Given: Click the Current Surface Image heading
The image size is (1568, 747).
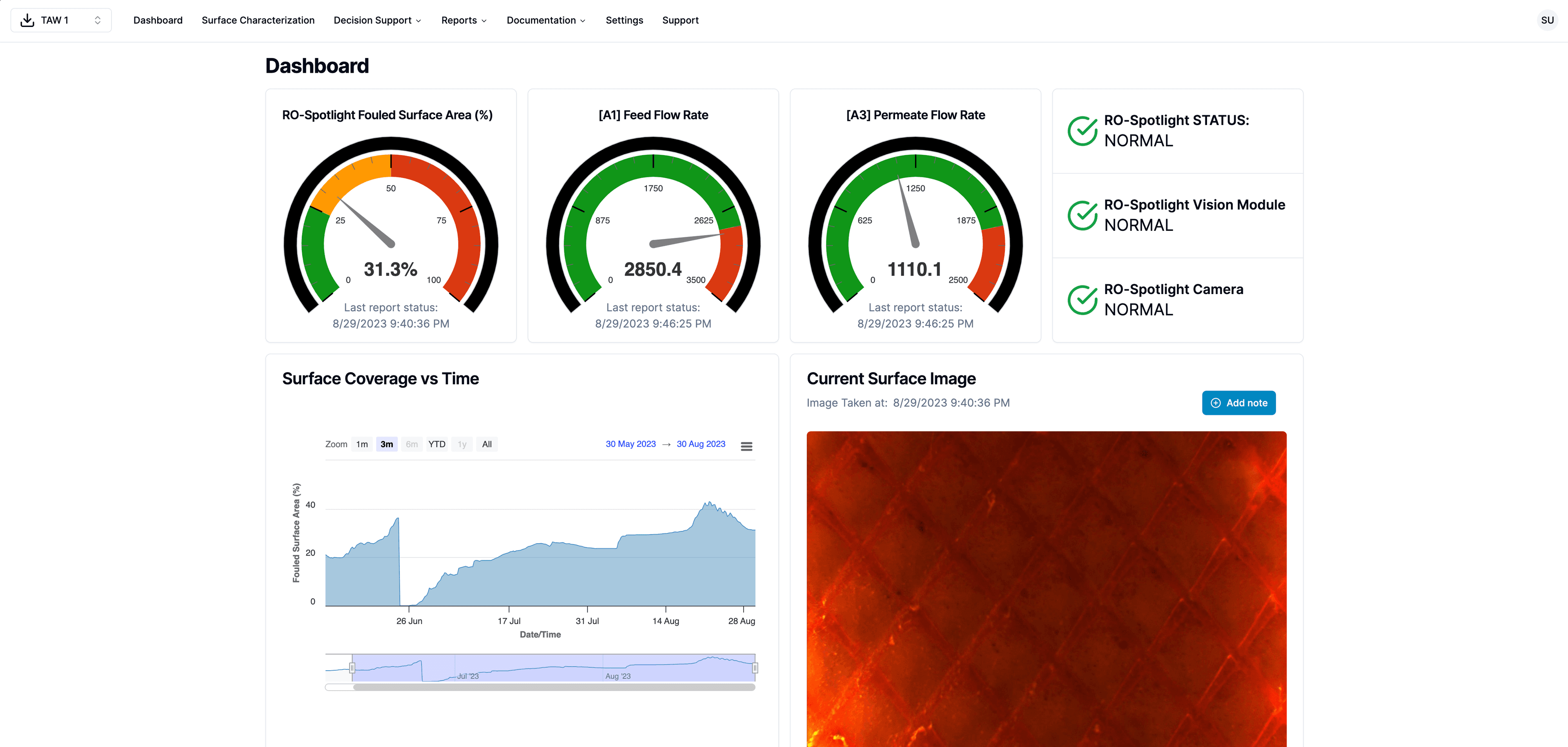Looking at the screenshot, I should coord(891,379).
